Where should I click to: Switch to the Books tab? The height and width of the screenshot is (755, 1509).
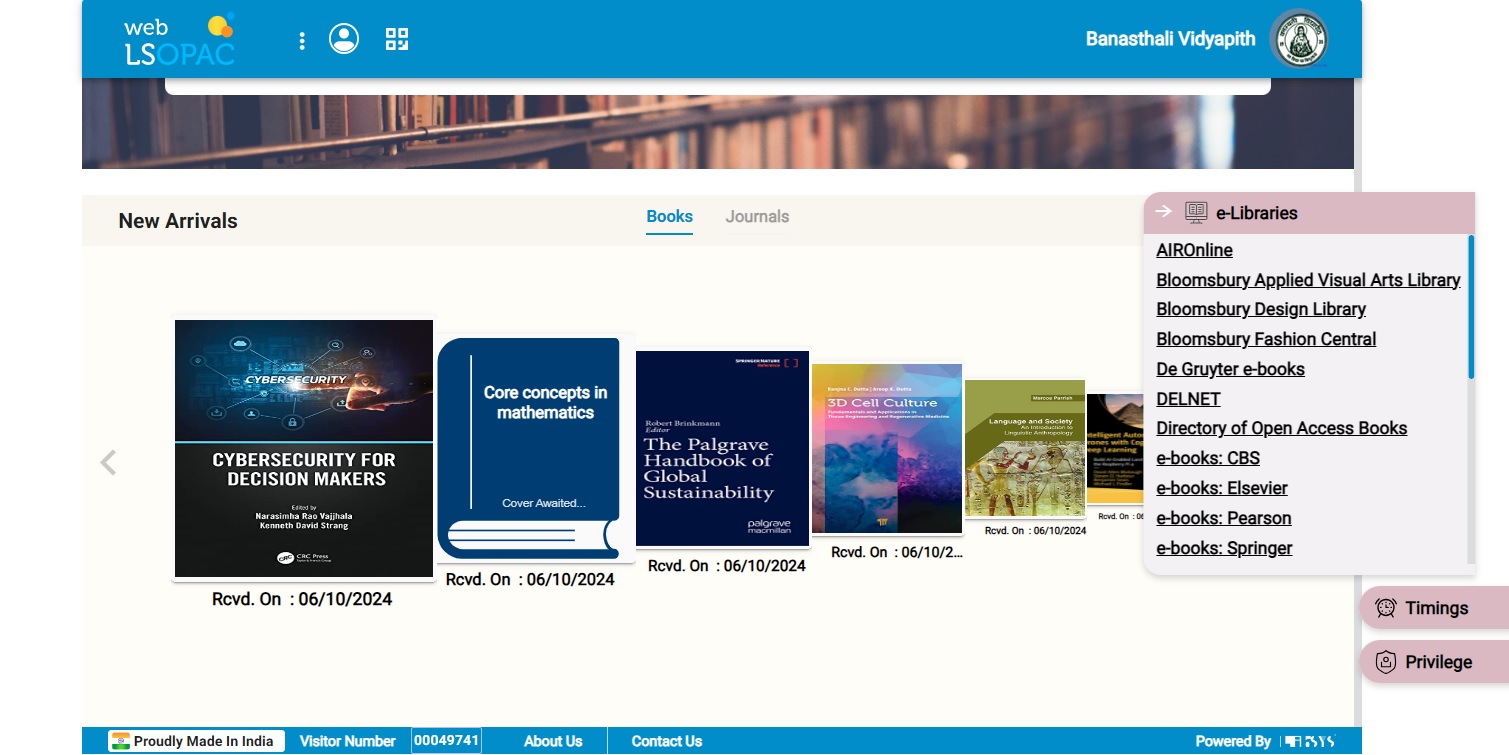(669, 217)
